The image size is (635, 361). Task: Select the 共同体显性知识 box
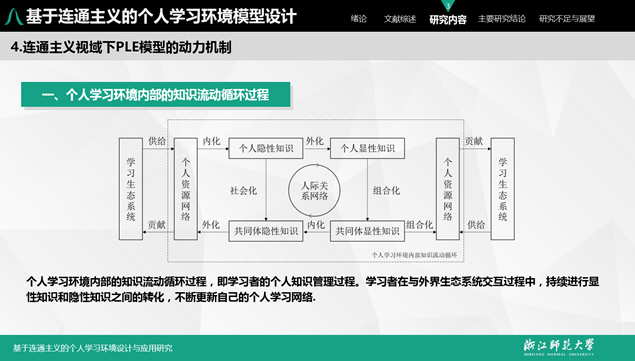click(367, 231)
